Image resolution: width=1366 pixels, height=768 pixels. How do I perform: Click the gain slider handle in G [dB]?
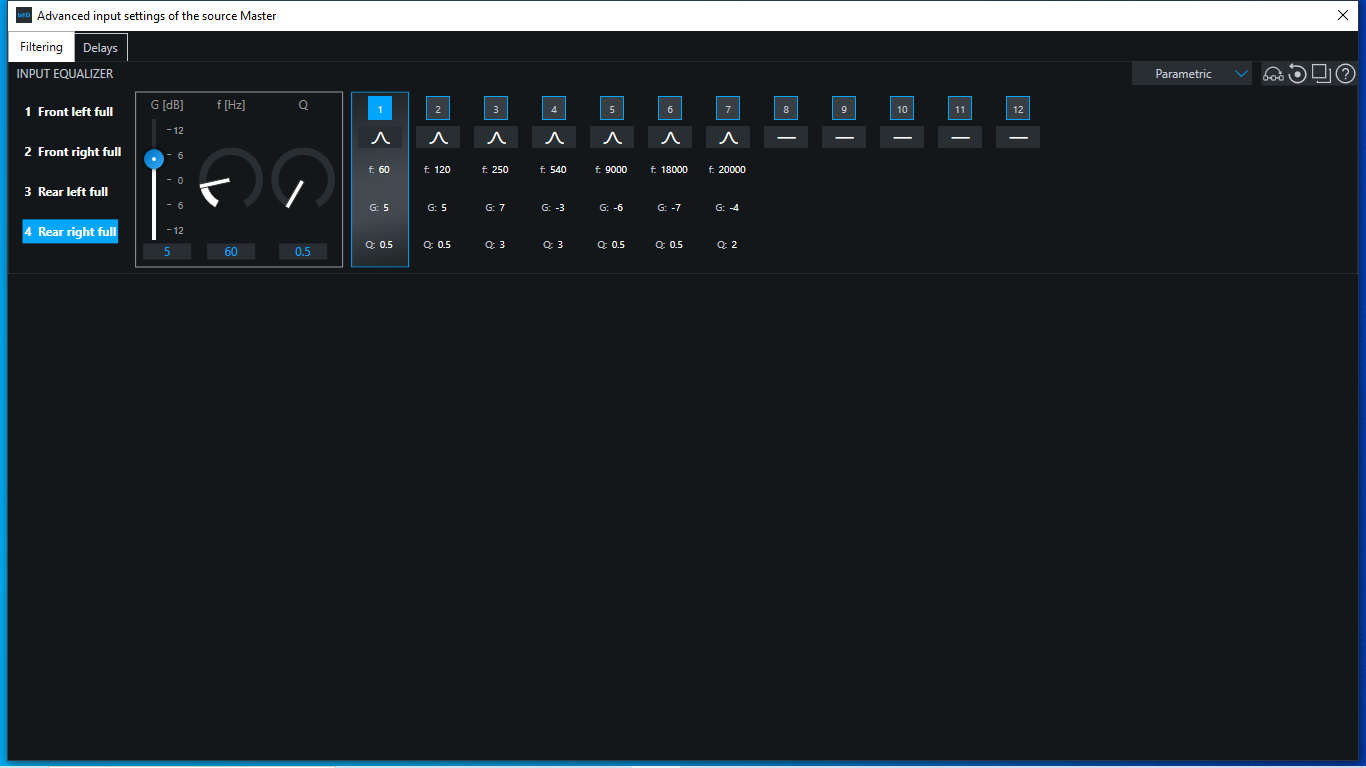click(154, 159)
